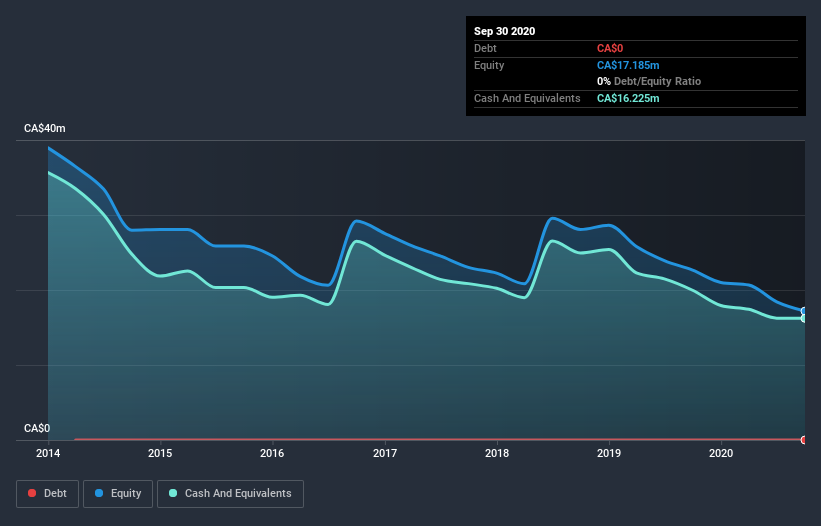Click the CA$17.185m equity value
This screenshot has height=526, width=821.
click(x=628, y=65)
